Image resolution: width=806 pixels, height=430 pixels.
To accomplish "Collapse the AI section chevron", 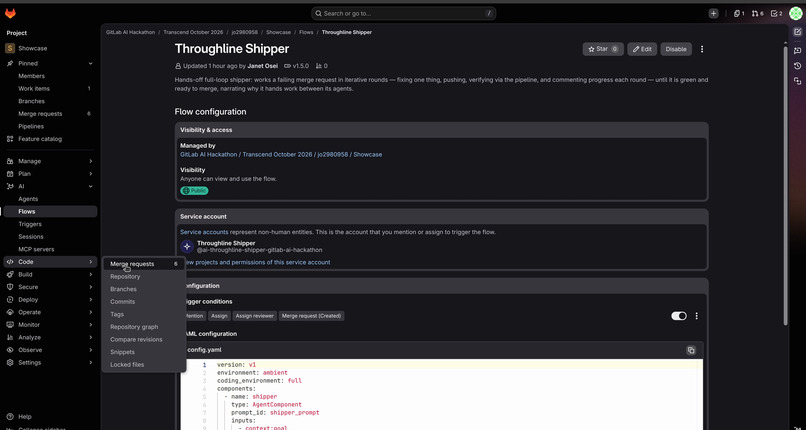I will tap(90, 186).
